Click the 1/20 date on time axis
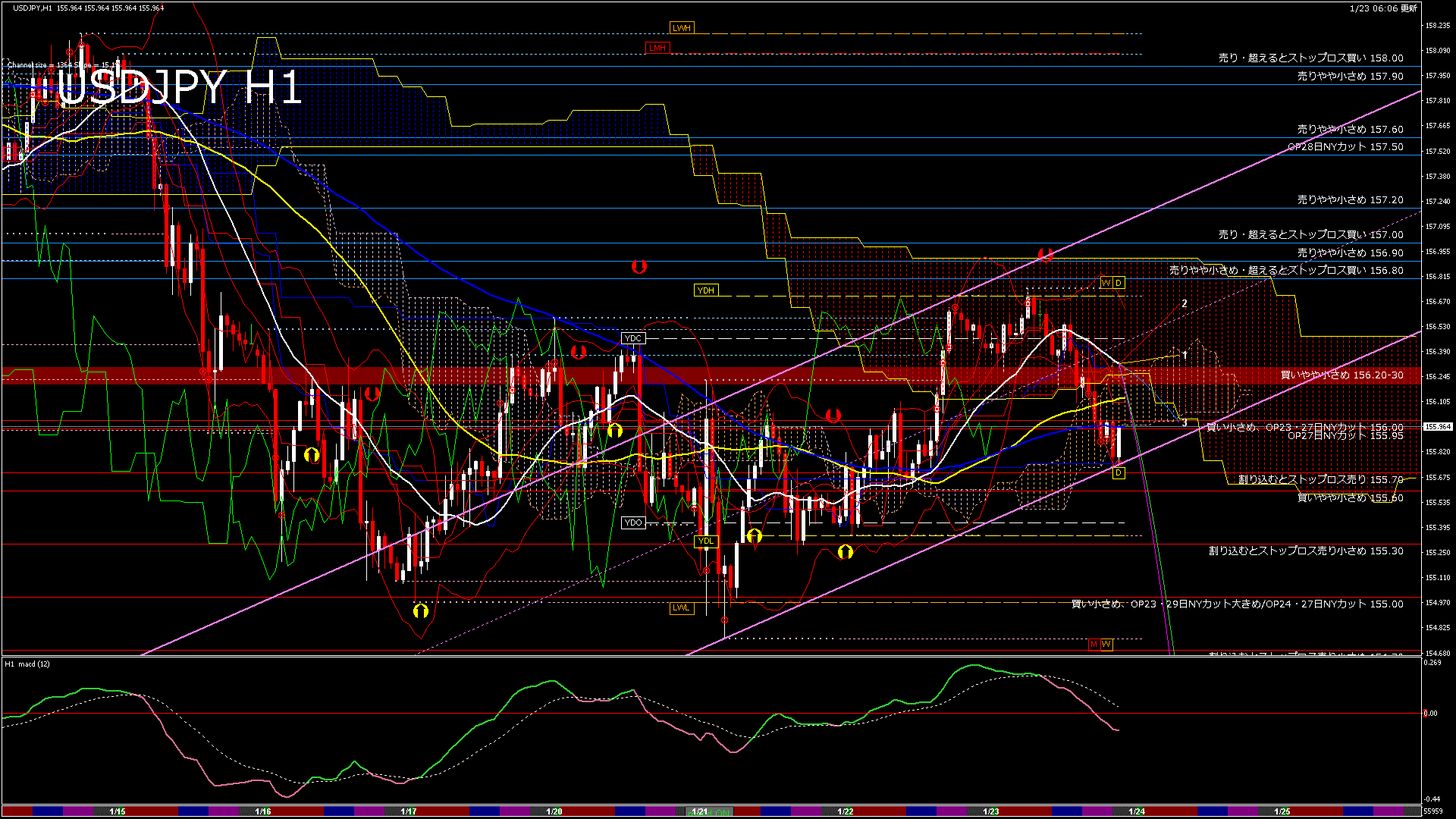The image size is (1456, 819). tap(554, 811)
